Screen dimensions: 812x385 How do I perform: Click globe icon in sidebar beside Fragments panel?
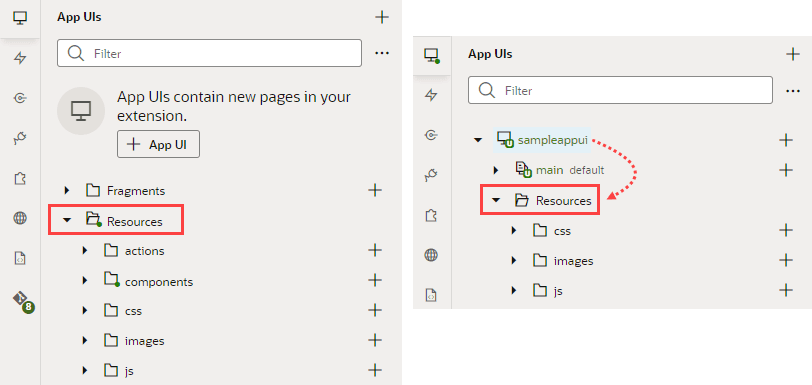tap(20, 218)
